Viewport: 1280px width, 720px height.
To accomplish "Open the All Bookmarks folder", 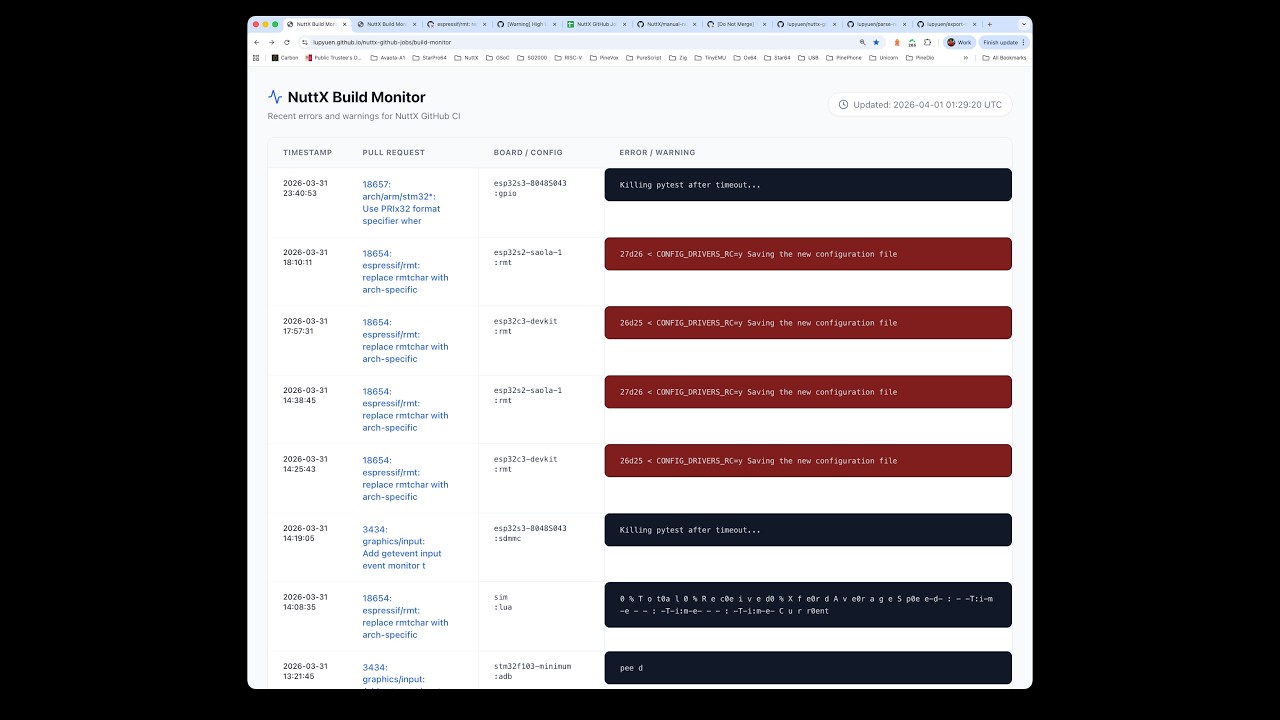I will 1004,58.
